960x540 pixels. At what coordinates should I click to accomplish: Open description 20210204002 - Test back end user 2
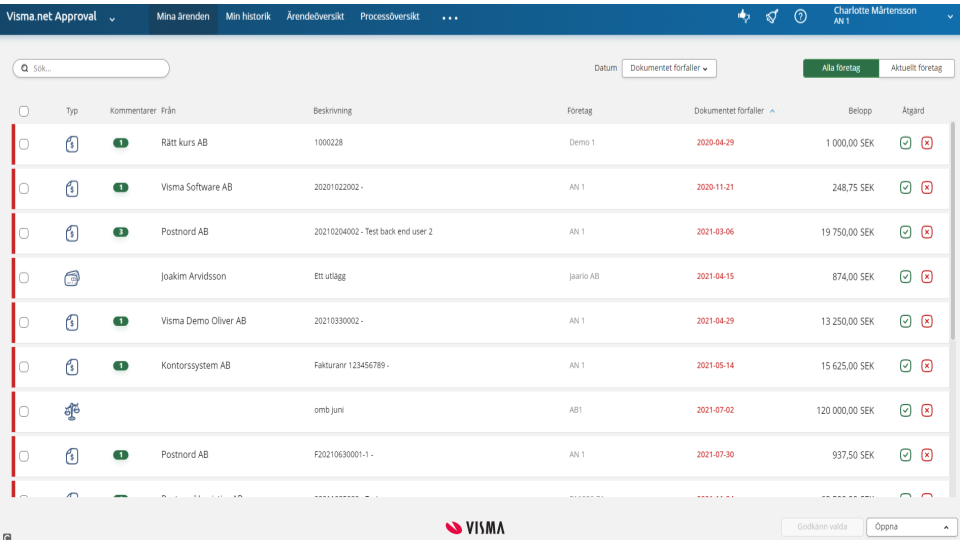373,231
